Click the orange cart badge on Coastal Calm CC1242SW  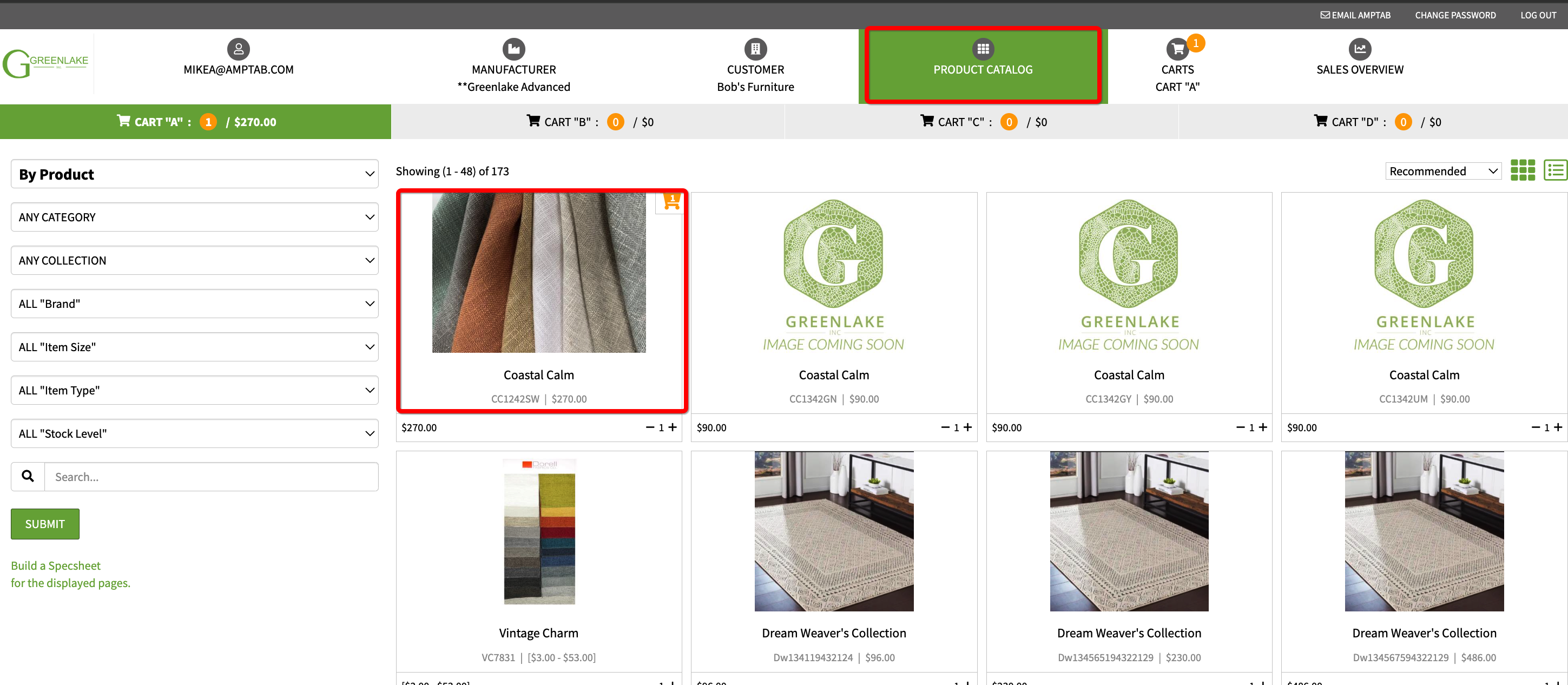pyautogui.click(x=671, y=201)
